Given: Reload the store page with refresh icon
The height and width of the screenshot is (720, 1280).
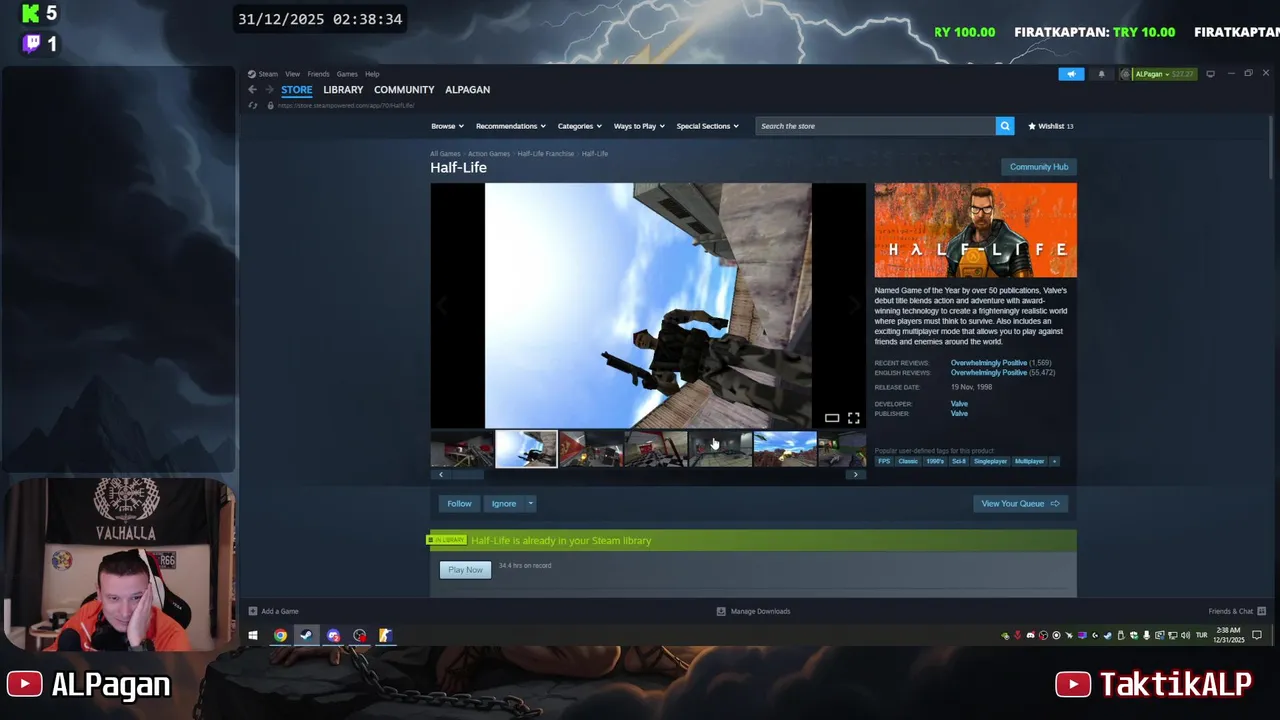Looking at the screenshot, I should click(x=252, y=105).
